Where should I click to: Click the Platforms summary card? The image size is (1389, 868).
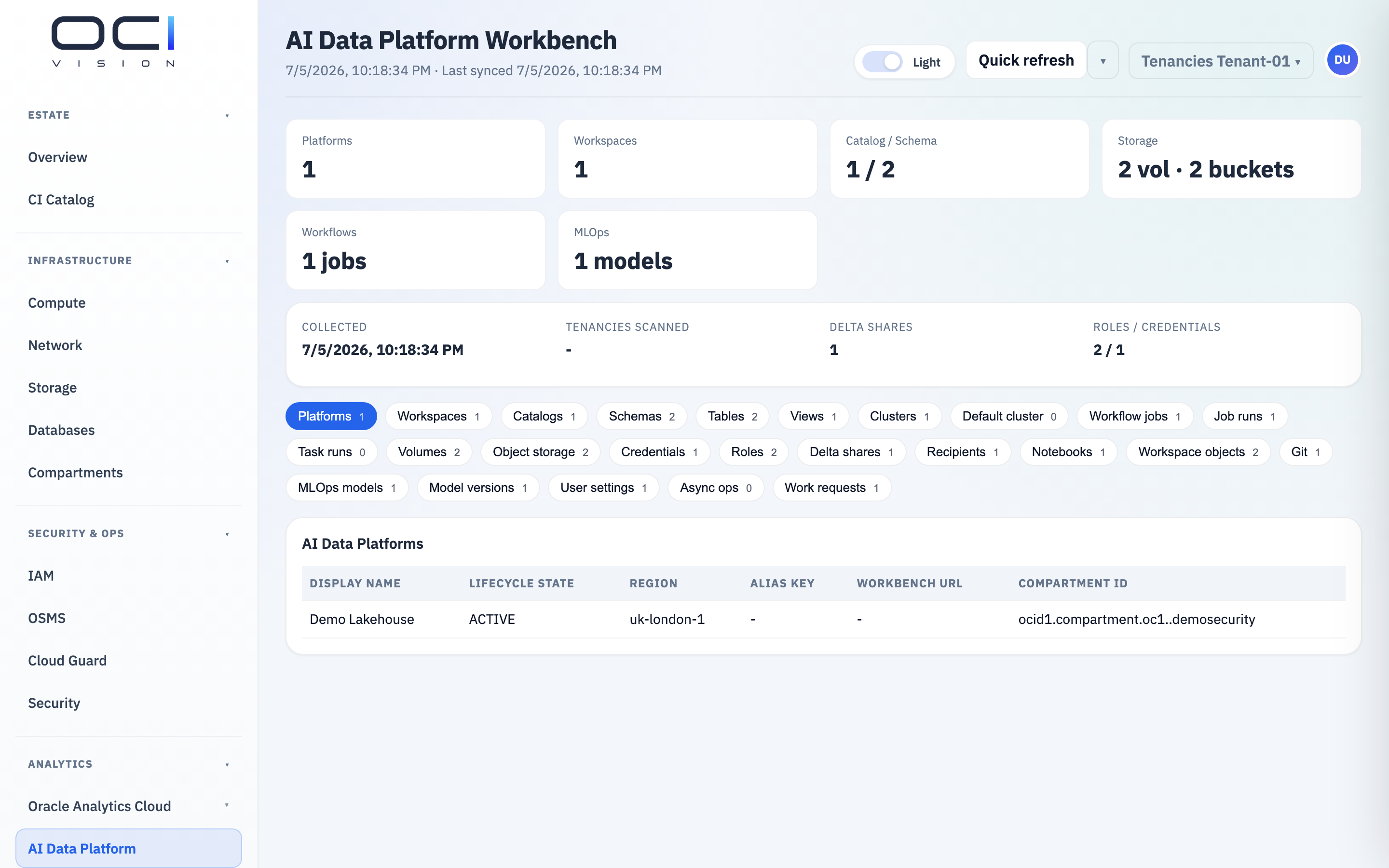pyautogui.click(x=416, y=159)
